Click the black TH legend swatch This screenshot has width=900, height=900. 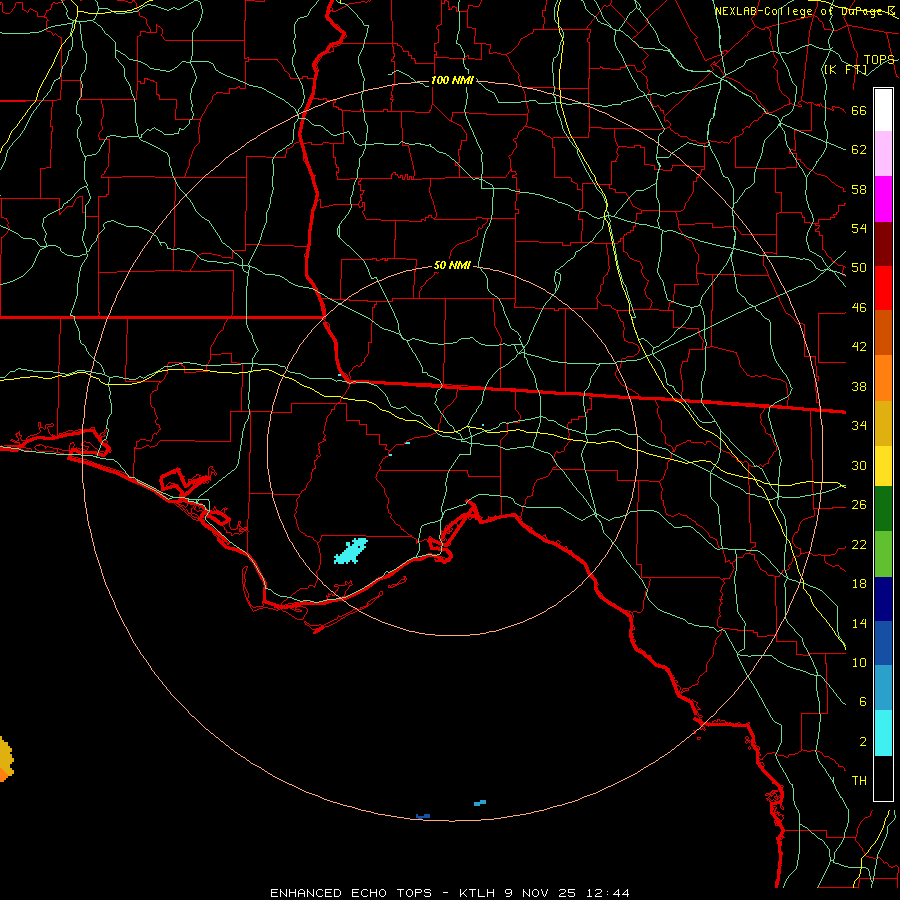(x=883, y=778)
